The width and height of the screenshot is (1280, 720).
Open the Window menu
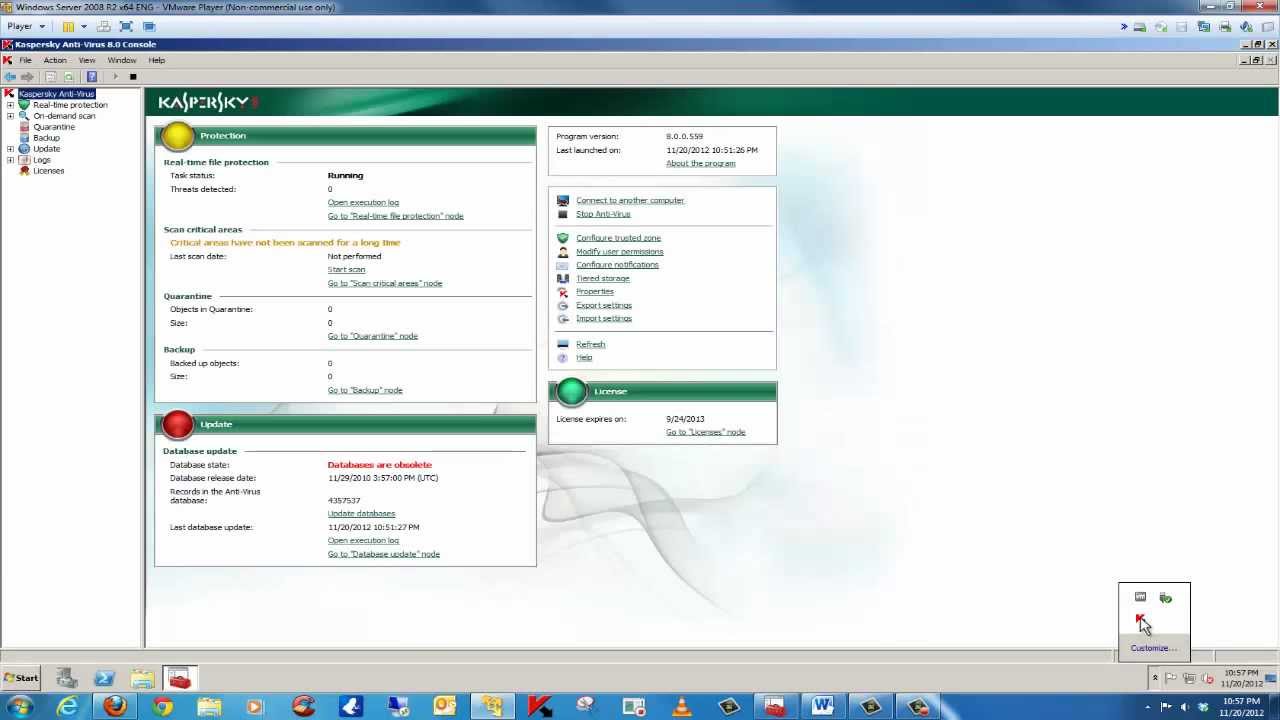coord(122,60)
